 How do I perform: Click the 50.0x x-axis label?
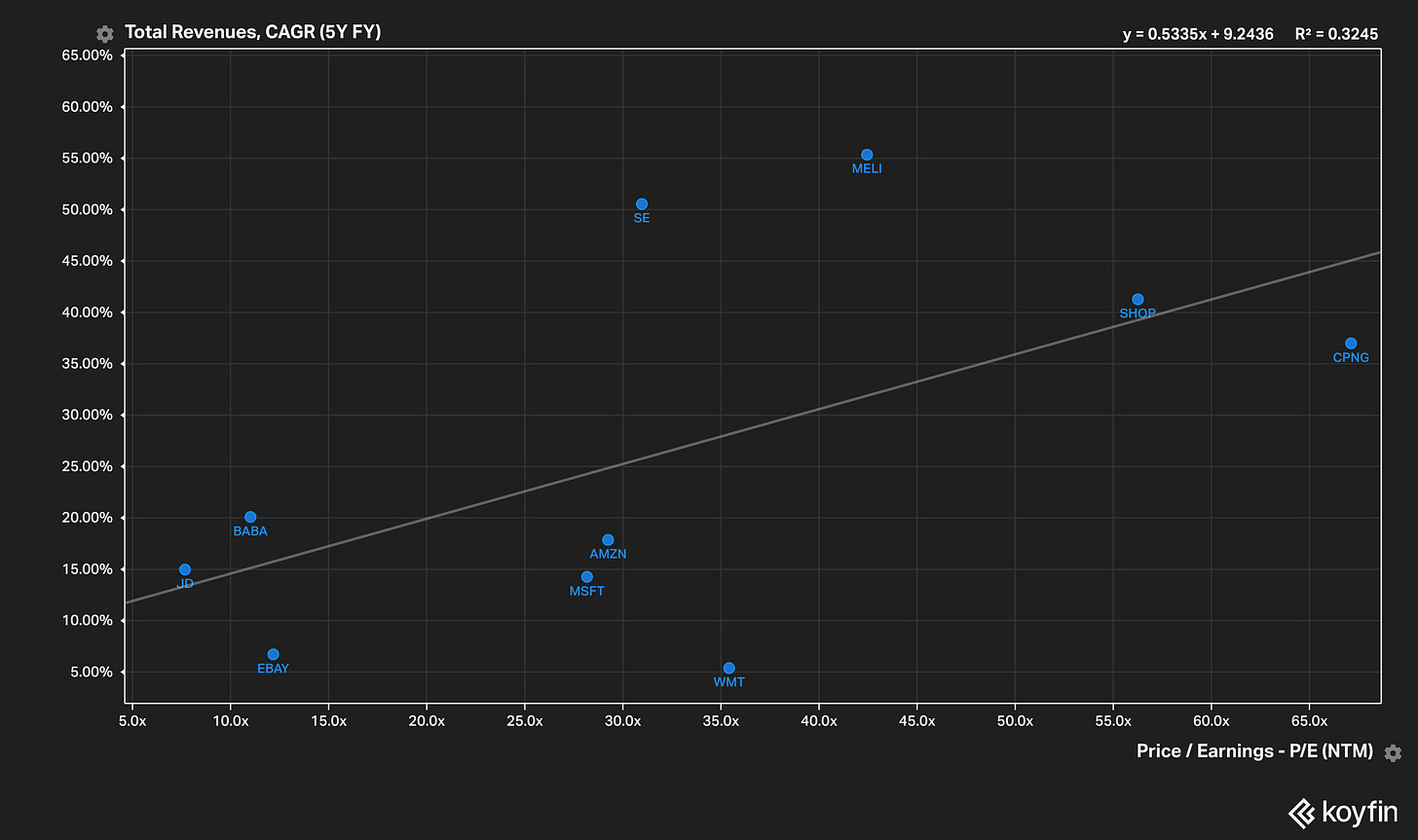click(1016, 721)
